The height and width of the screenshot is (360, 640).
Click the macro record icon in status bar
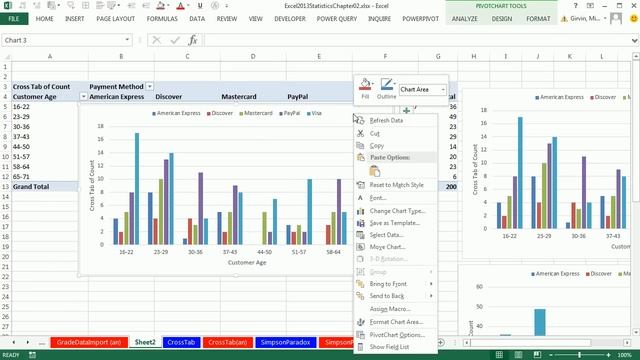32,355
